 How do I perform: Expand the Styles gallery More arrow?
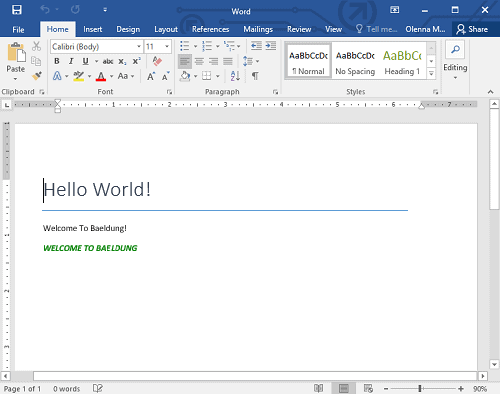[431, 74]
